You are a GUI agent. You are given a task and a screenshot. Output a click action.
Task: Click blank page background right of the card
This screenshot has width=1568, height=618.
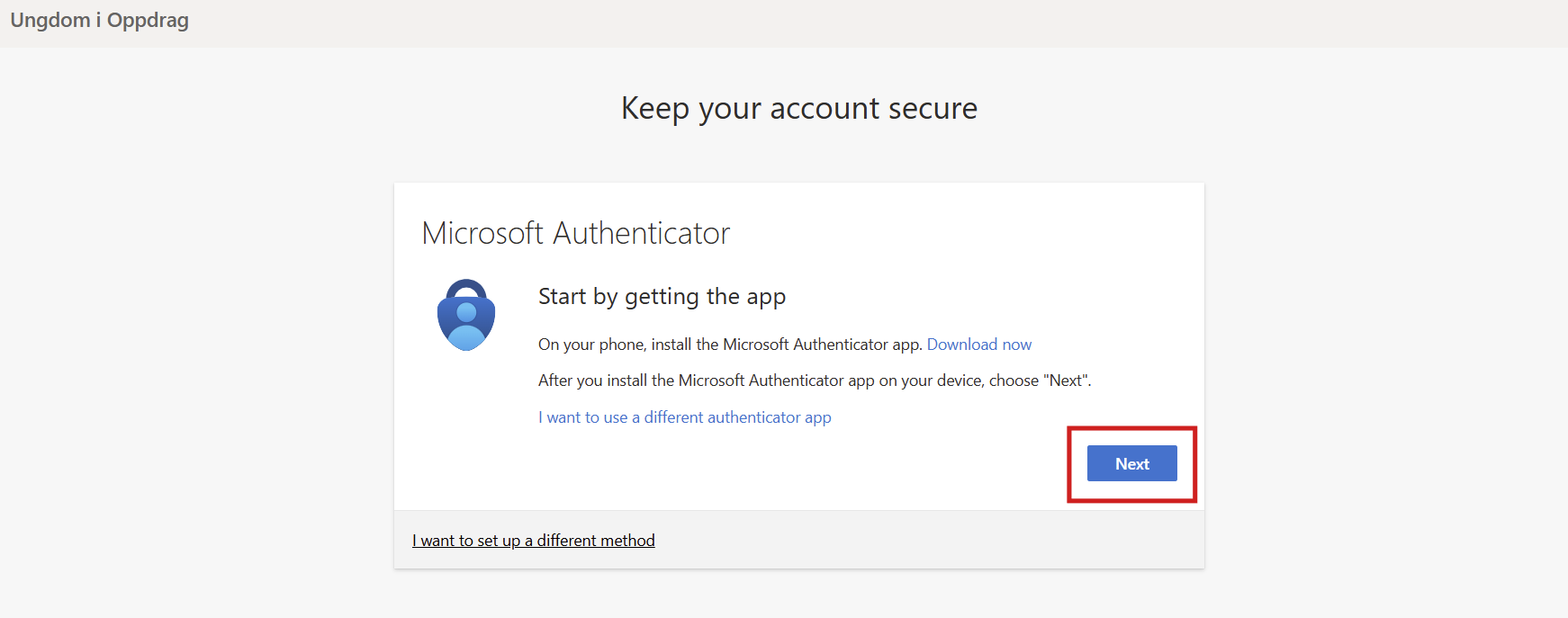coord(1386,360)
